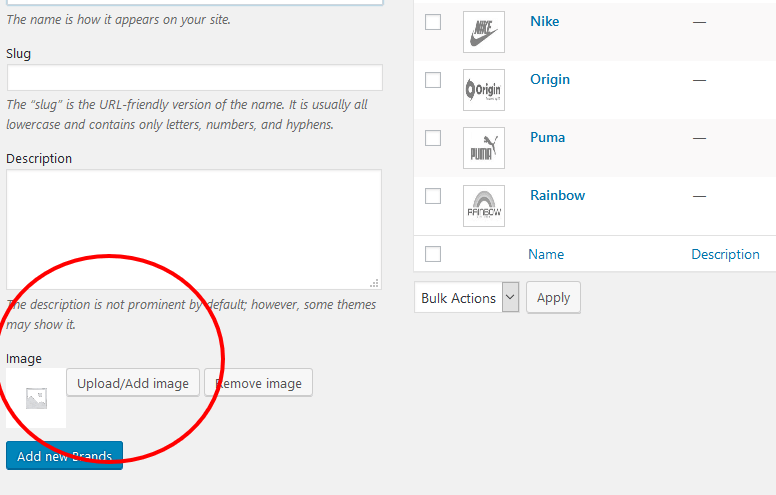The width and height of the screenshot is (776, 495).
Task: Click the Remove image button
Action: [x=258, y=383]
